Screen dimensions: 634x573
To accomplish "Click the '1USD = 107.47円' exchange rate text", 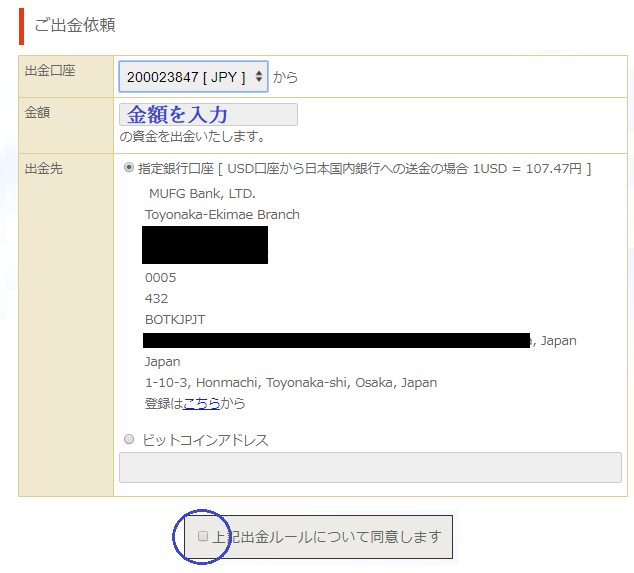I will [527, 168].
